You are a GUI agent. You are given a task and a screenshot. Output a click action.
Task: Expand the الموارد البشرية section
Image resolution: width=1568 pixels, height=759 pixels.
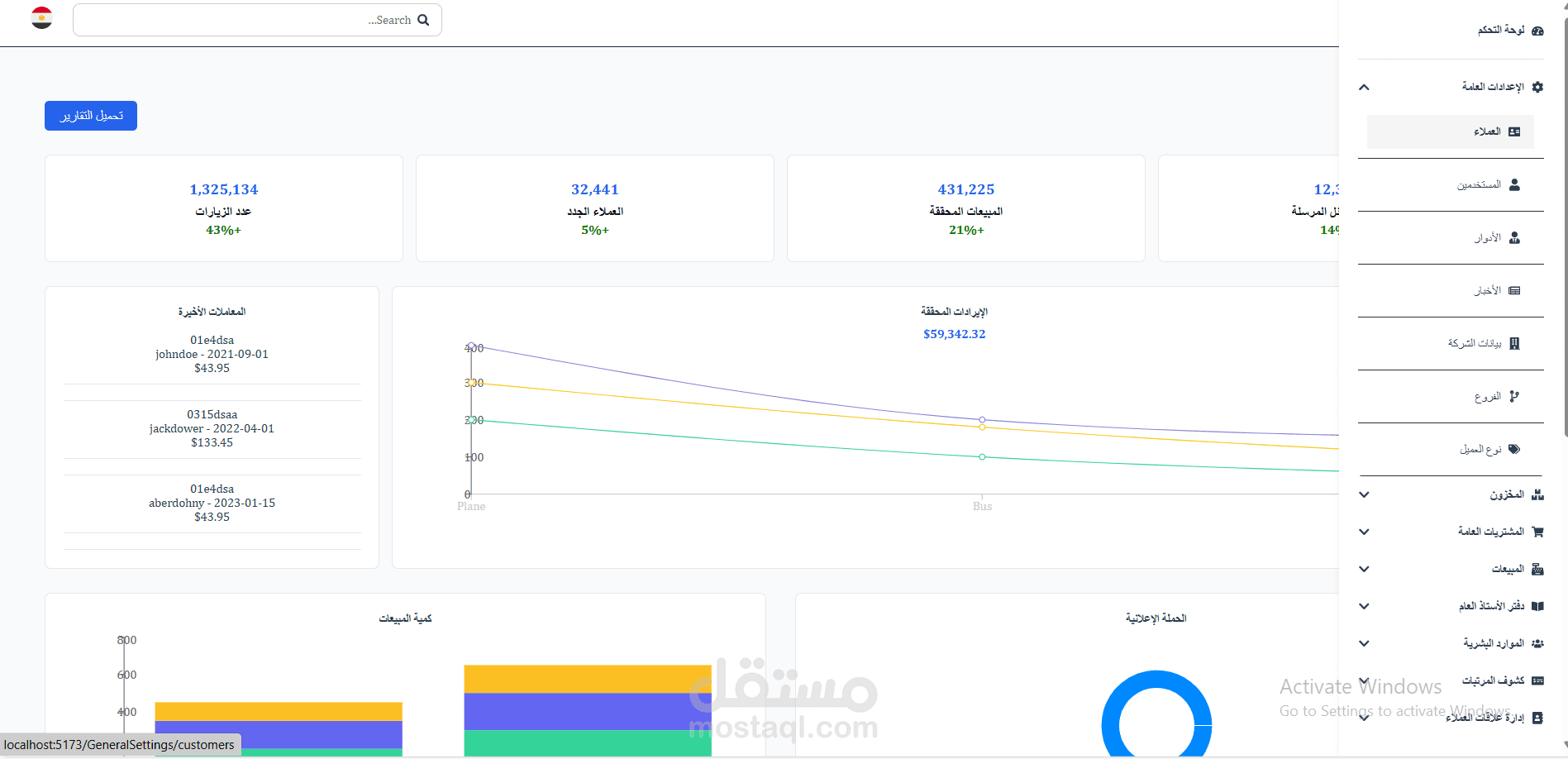(x=1364, y=643)
